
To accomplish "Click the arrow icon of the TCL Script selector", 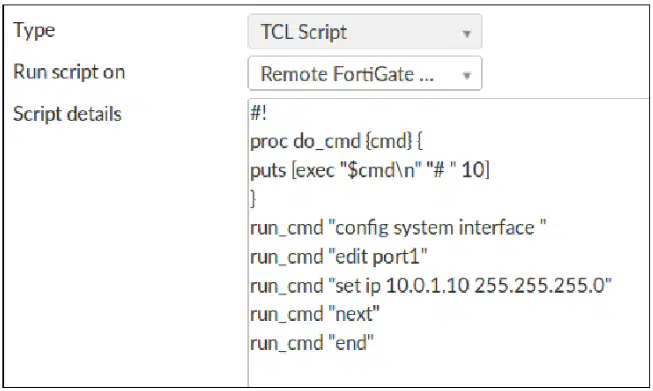I will point(466,34).
